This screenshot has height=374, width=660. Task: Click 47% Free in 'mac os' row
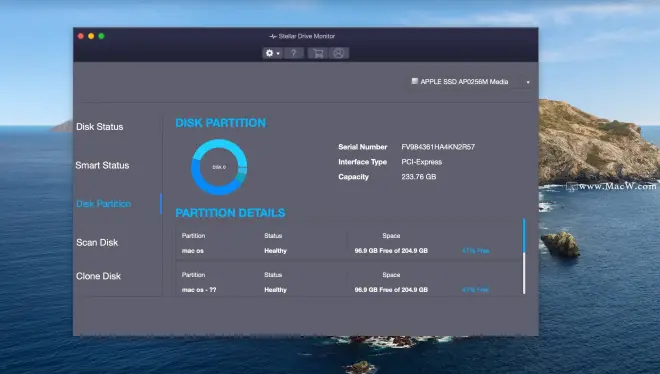point(476,251)
